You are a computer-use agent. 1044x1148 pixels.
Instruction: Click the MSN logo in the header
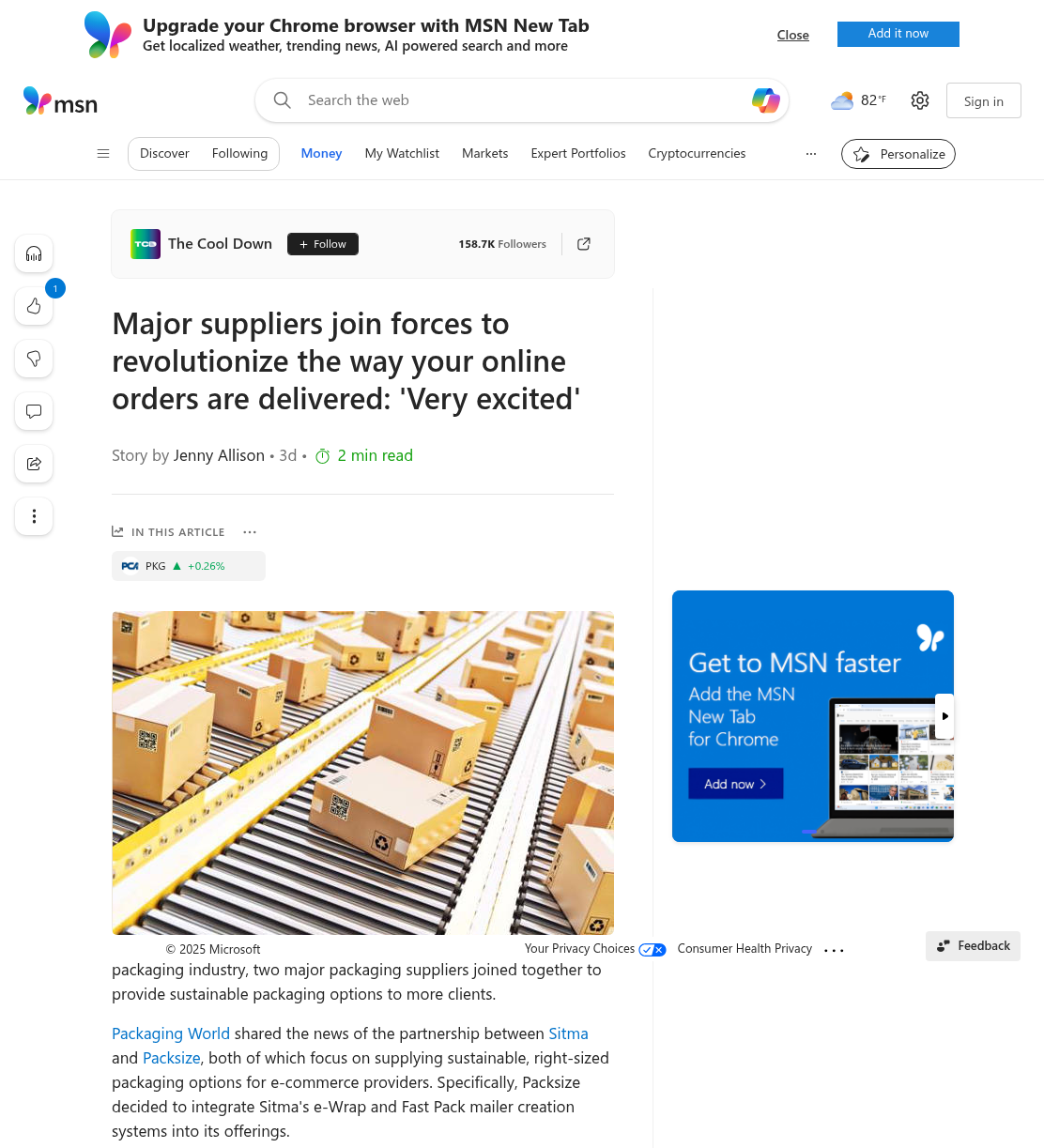(60, 101)
